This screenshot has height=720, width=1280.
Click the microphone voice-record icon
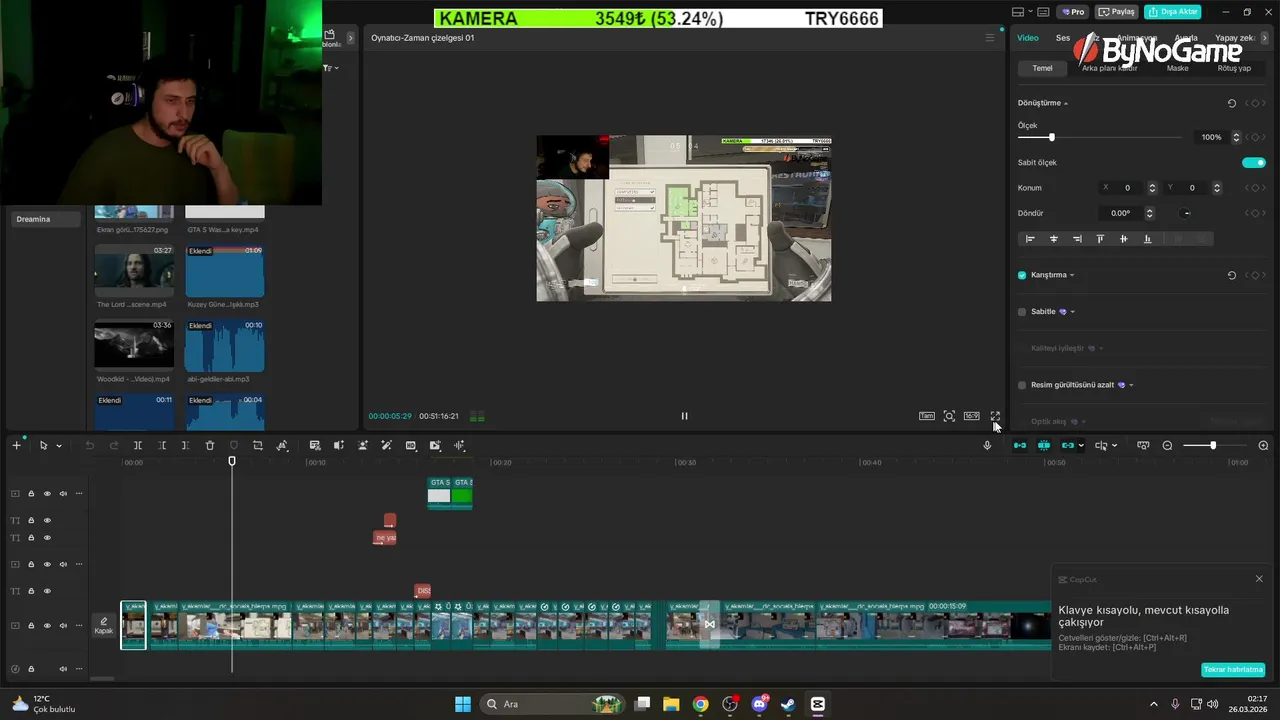987,445
